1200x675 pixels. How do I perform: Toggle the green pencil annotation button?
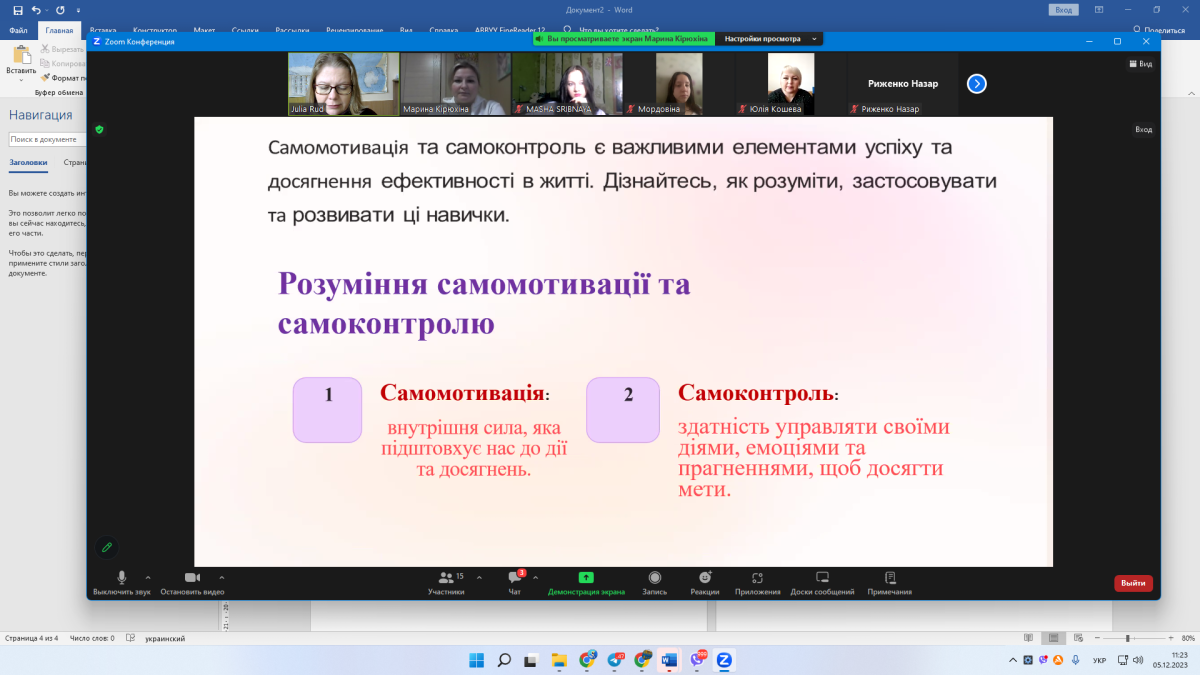pos(106,547)
